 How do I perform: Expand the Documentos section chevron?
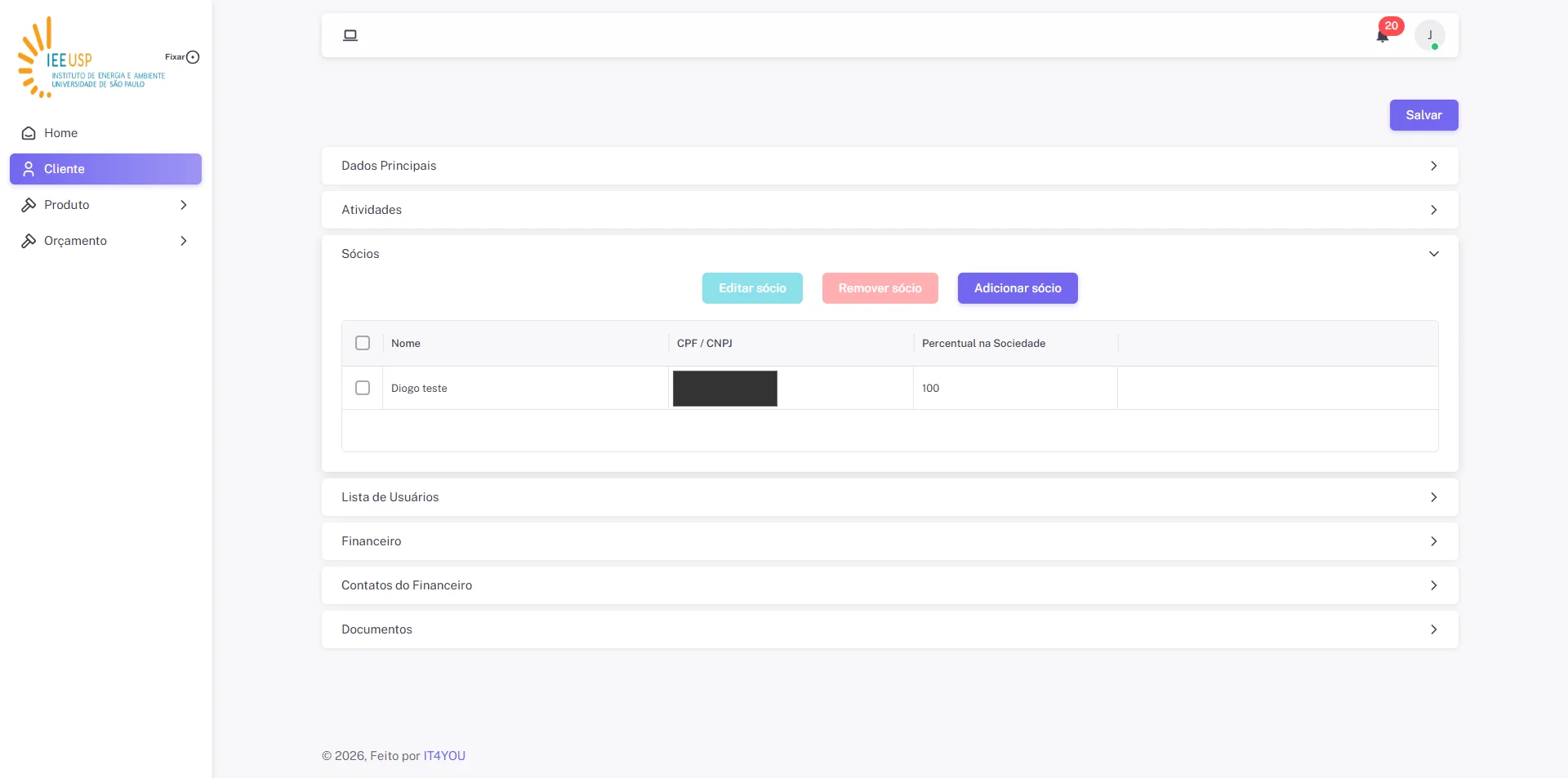click(x=1433, y=629)
